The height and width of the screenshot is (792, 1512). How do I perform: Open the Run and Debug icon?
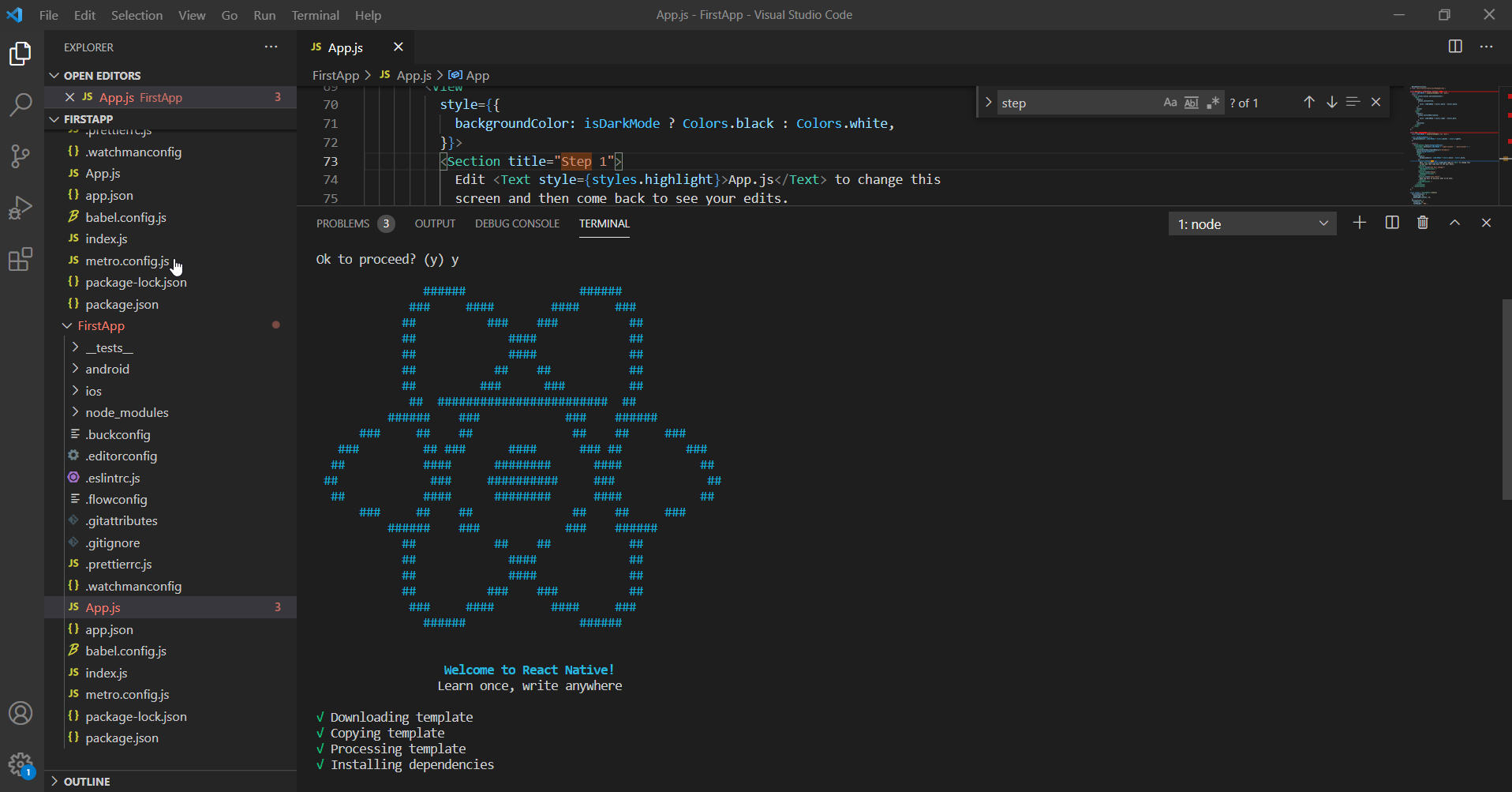pos(20,207)
